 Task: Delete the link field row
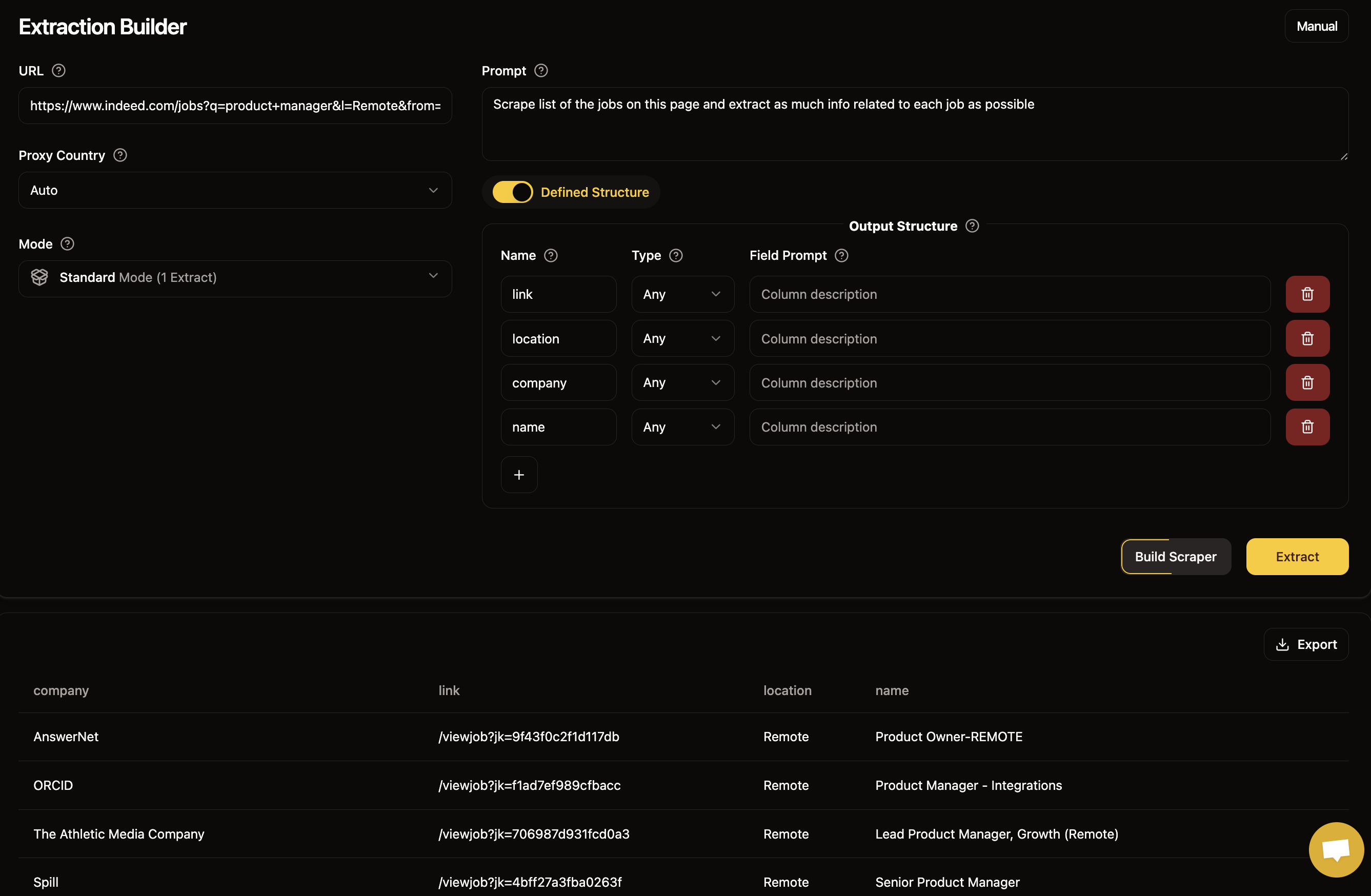coord(1307,294)
